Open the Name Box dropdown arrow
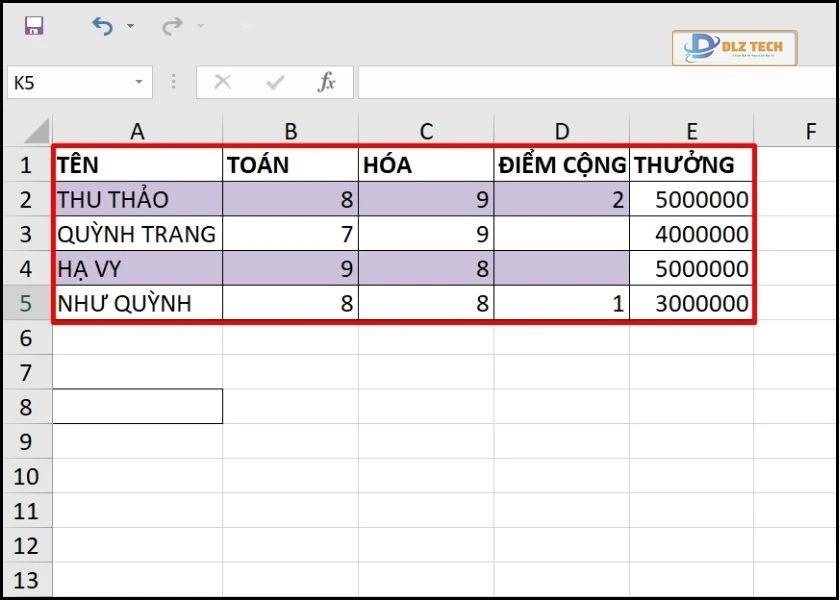Viewport: 840px width, 600px height. tap(136, 83)
